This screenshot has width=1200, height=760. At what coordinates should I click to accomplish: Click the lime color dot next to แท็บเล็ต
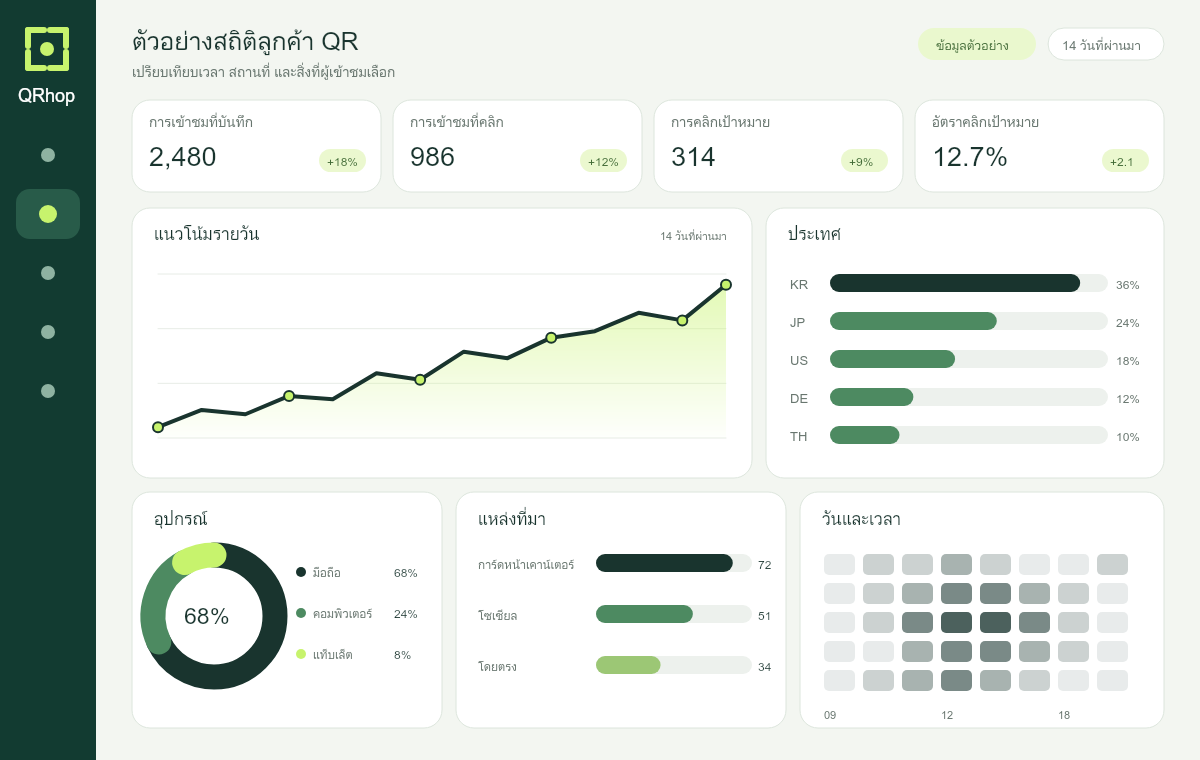(301, 654)
